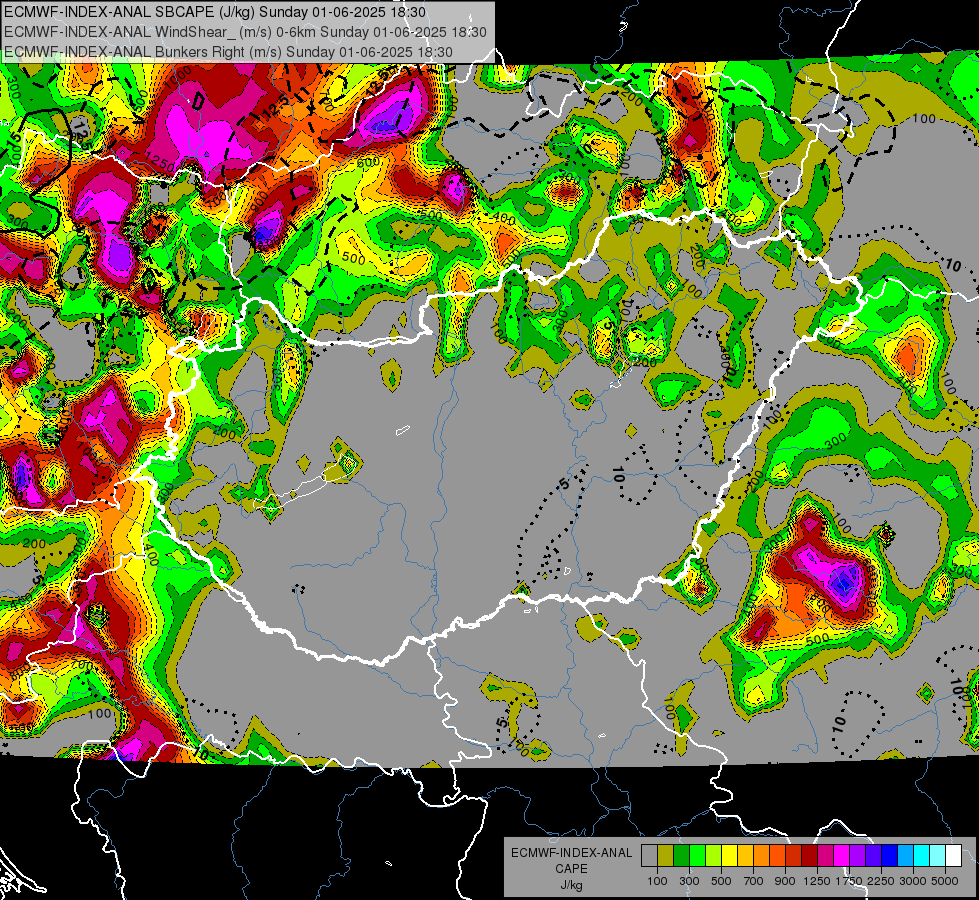Viewport: 979px width, 900px height.
Task: Pick the white swatch at the legend end
Action: coord(954,856)
